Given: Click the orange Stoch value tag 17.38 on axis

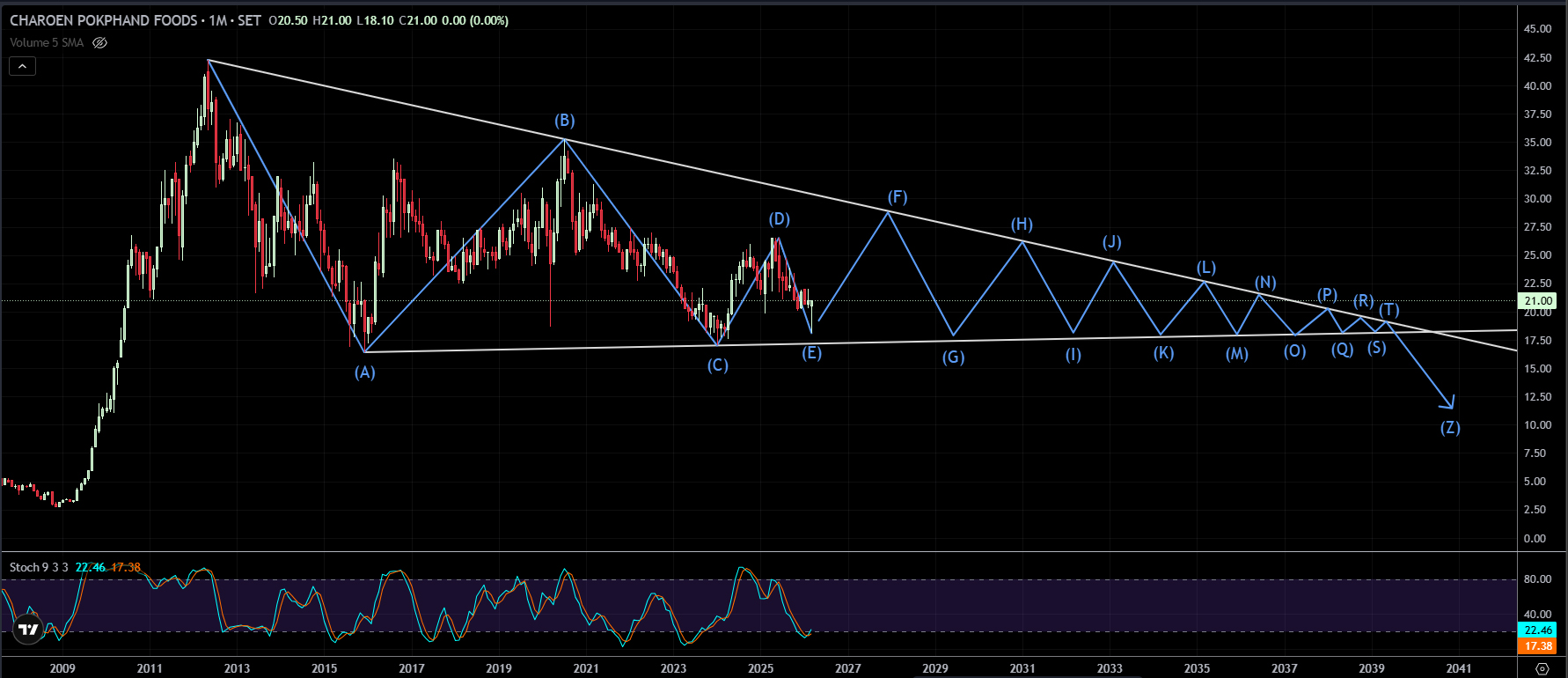Looking at the screenshot, I should pos(1537,646).
